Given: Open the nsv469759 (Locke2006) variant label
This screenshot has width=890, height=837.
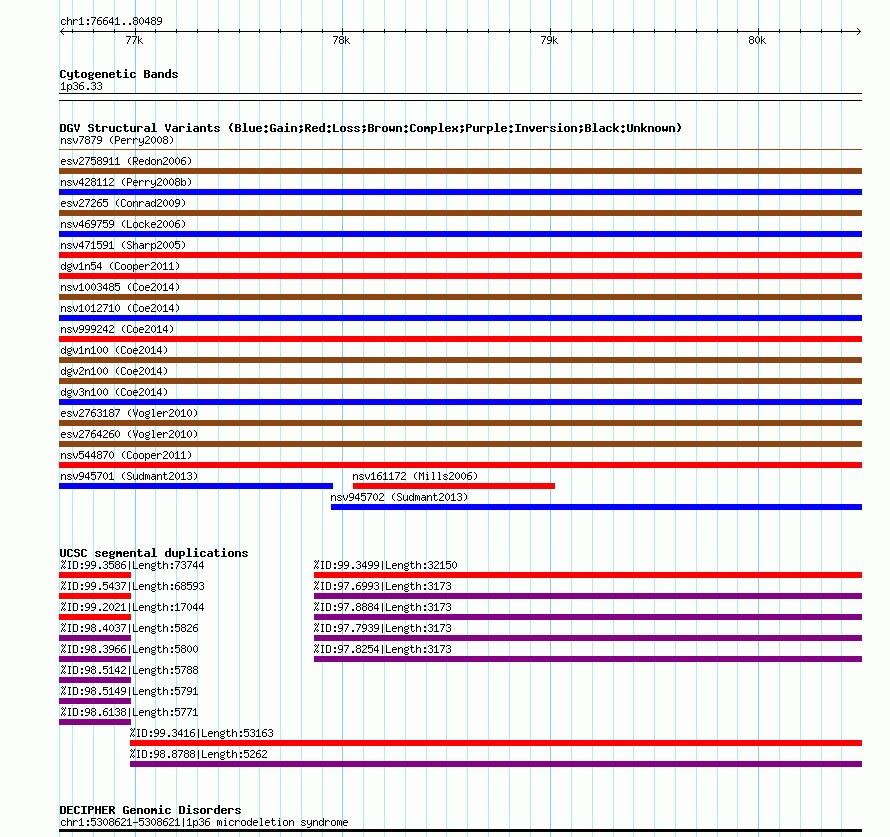Looking at the screenshot, I should tap(123, 224).
